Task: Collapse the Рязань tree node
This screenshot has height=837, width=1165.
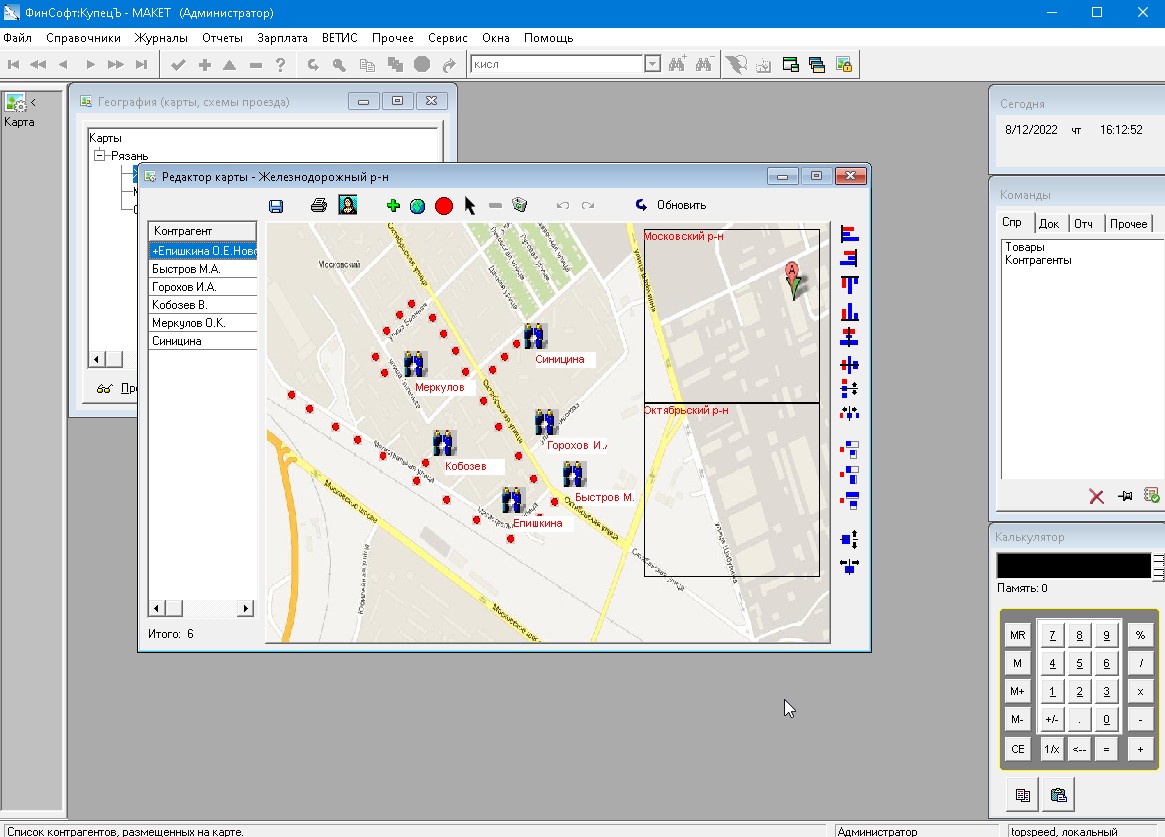Action: coord(100,156)
